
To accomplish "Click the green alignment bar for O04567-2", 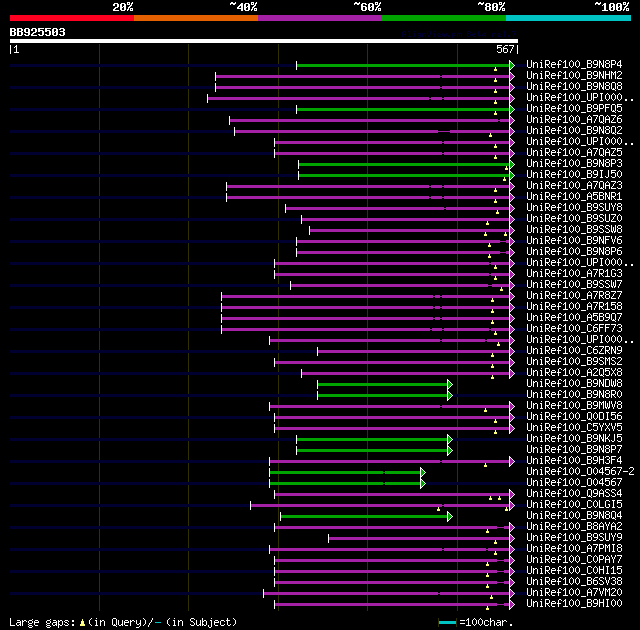I will click(x=345, y=472).
